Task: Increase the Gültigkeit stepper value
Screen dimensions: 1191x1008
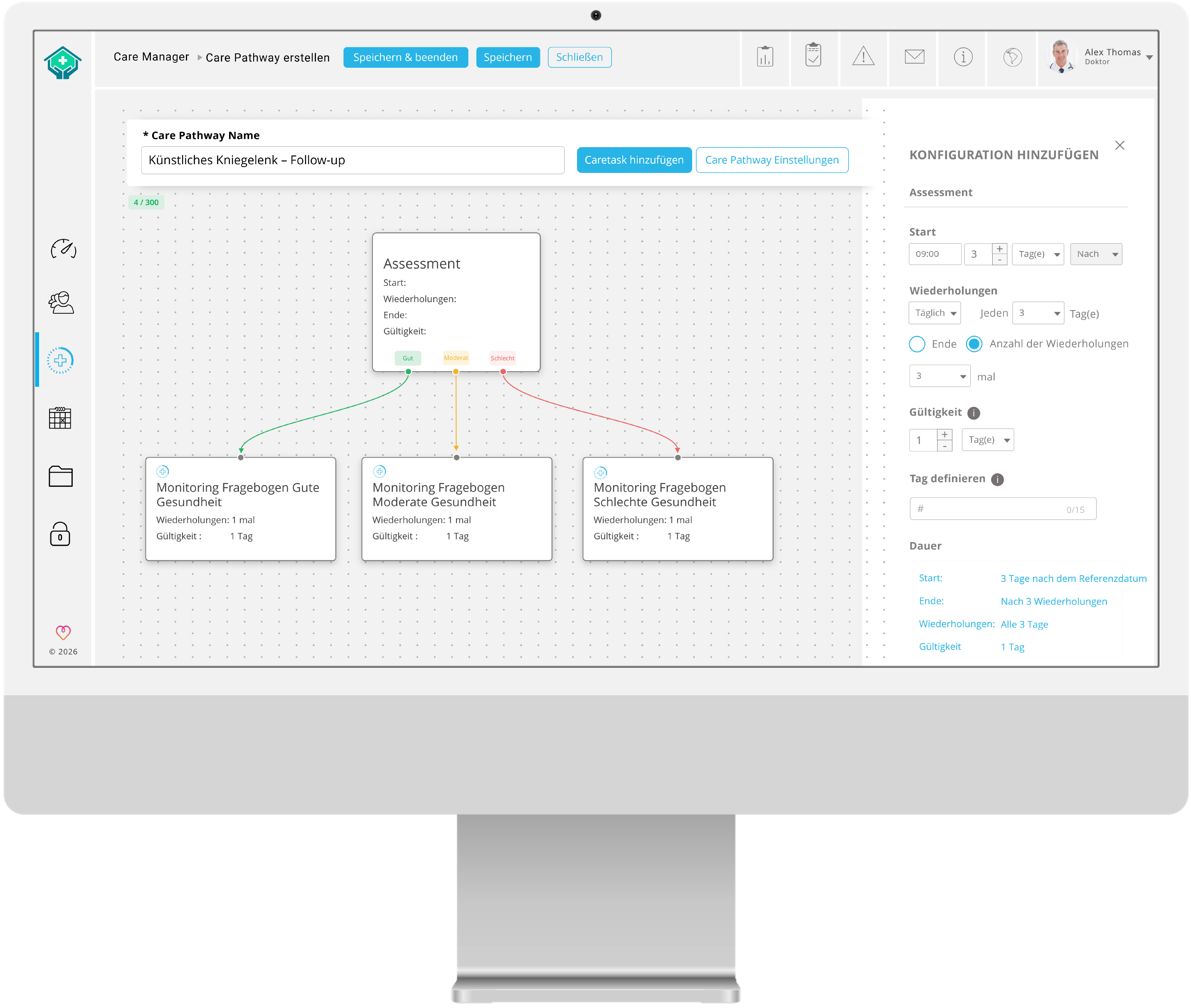Action: (x=944, y=434)
